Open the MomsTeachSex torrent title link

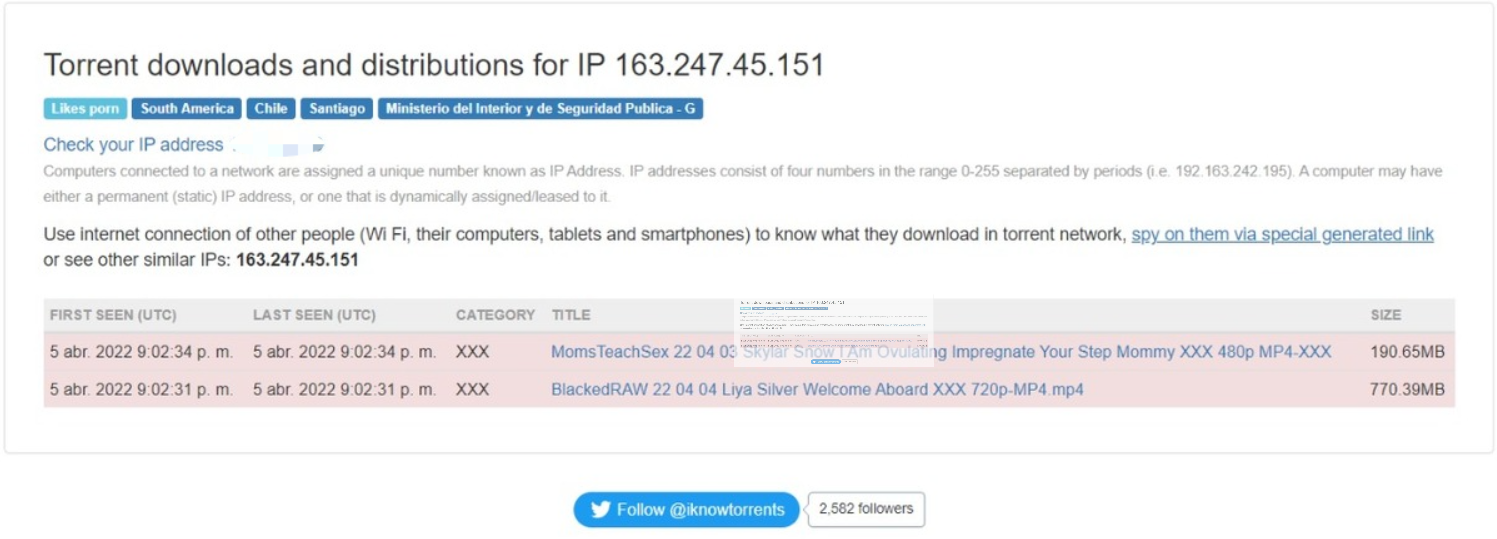click(x=941, y=352)
